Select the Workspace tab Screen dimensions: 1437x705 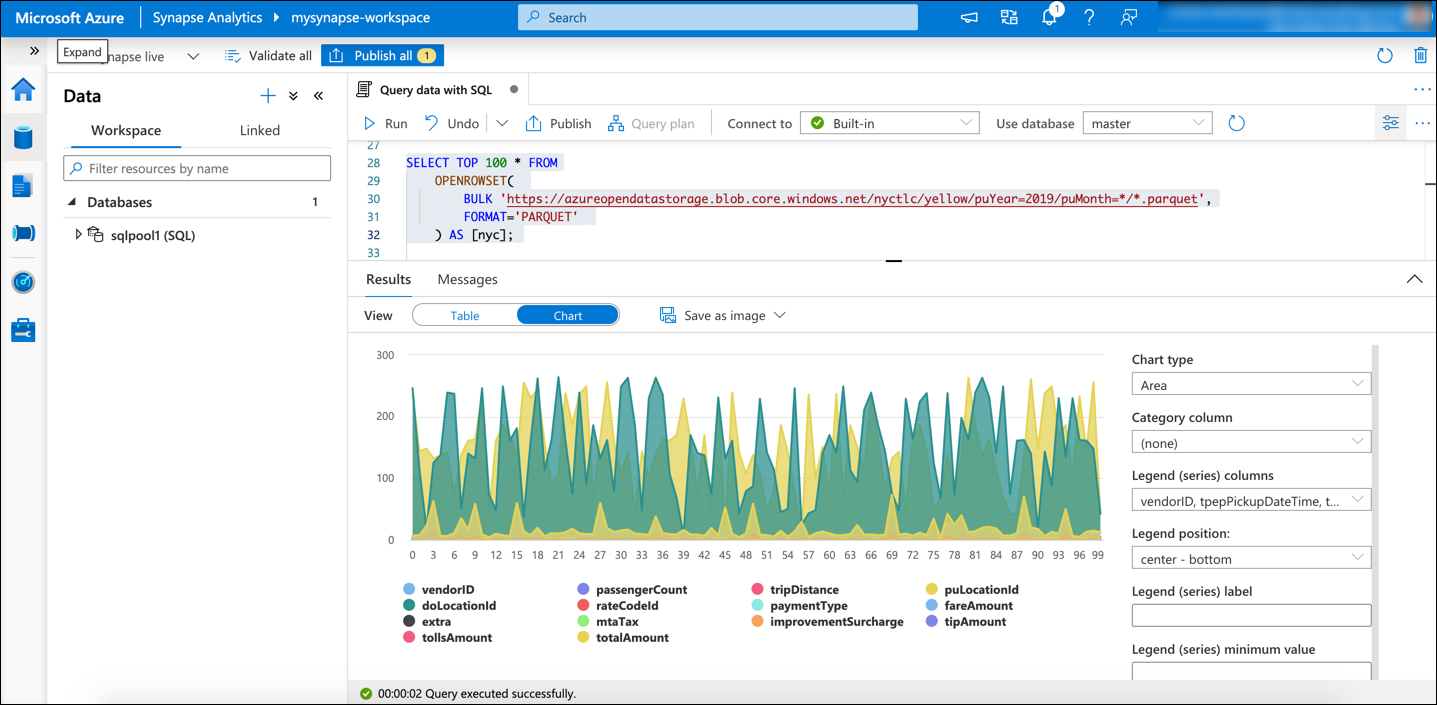pyautogui.click(x=126, y=130)
